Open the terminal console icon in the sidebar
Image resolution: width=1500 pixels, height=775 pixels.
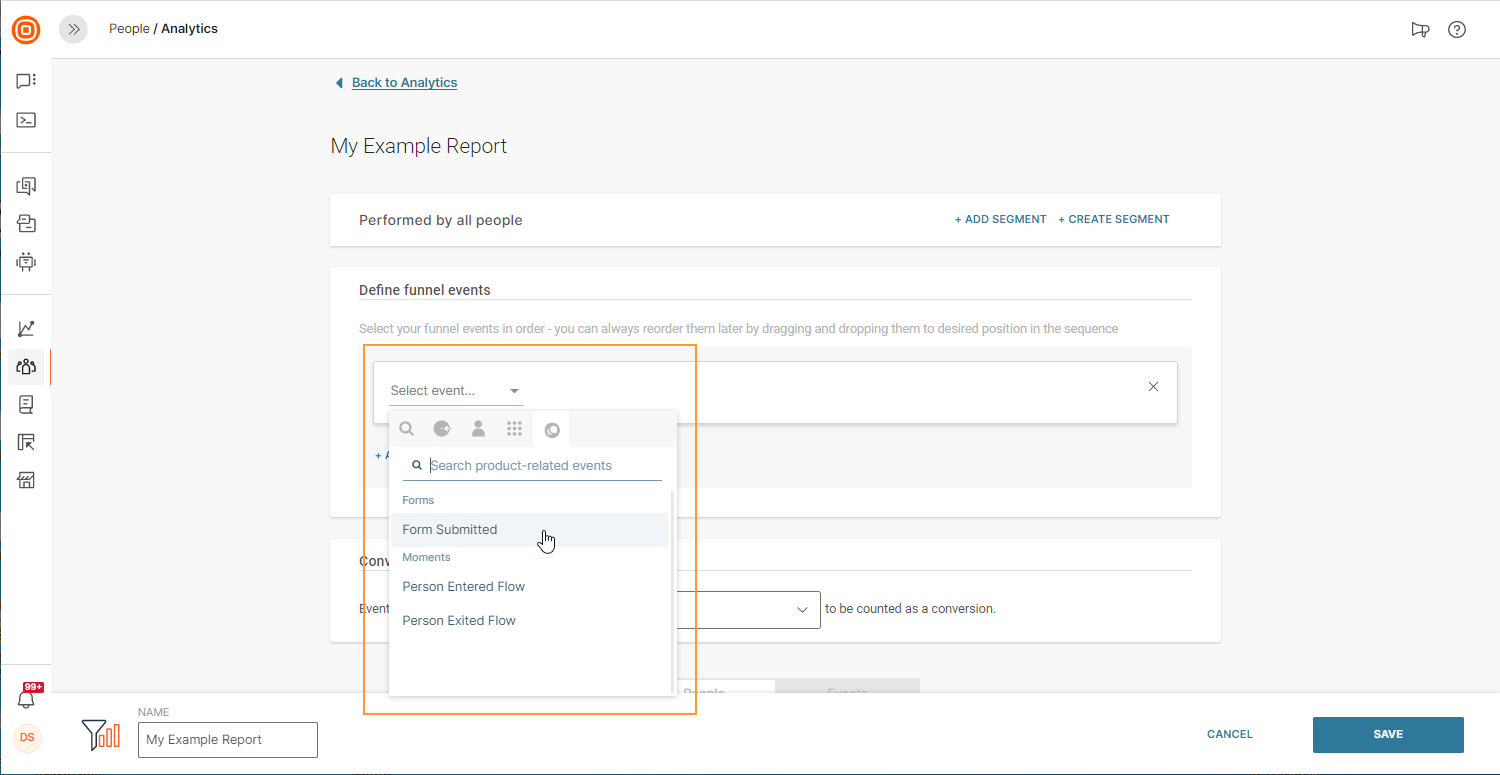coord(26,120)
